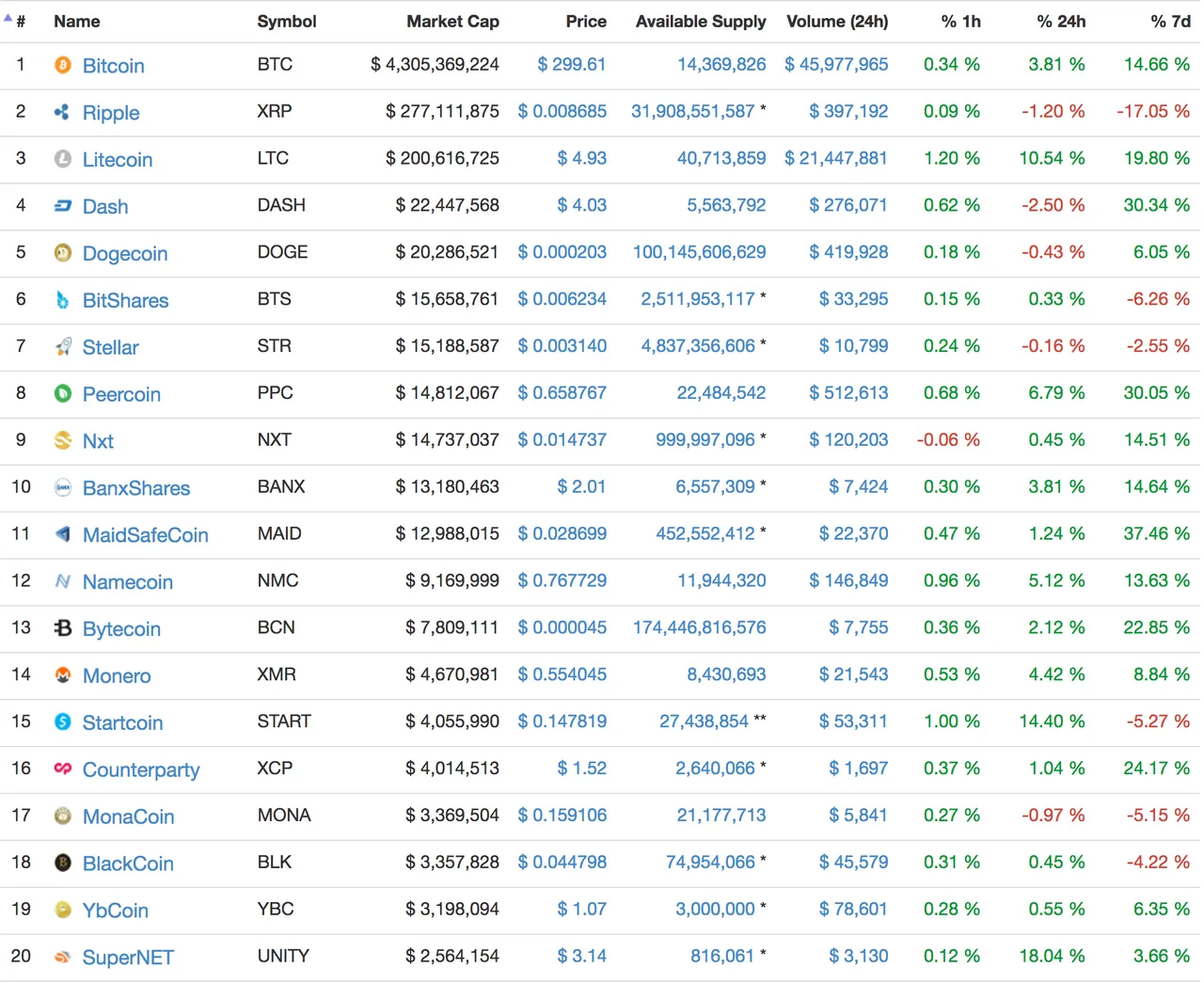This screenshot has width=1204, height=983.
Task: Open Startcoin volume $ 53,311 link
Action: (853, 721)
